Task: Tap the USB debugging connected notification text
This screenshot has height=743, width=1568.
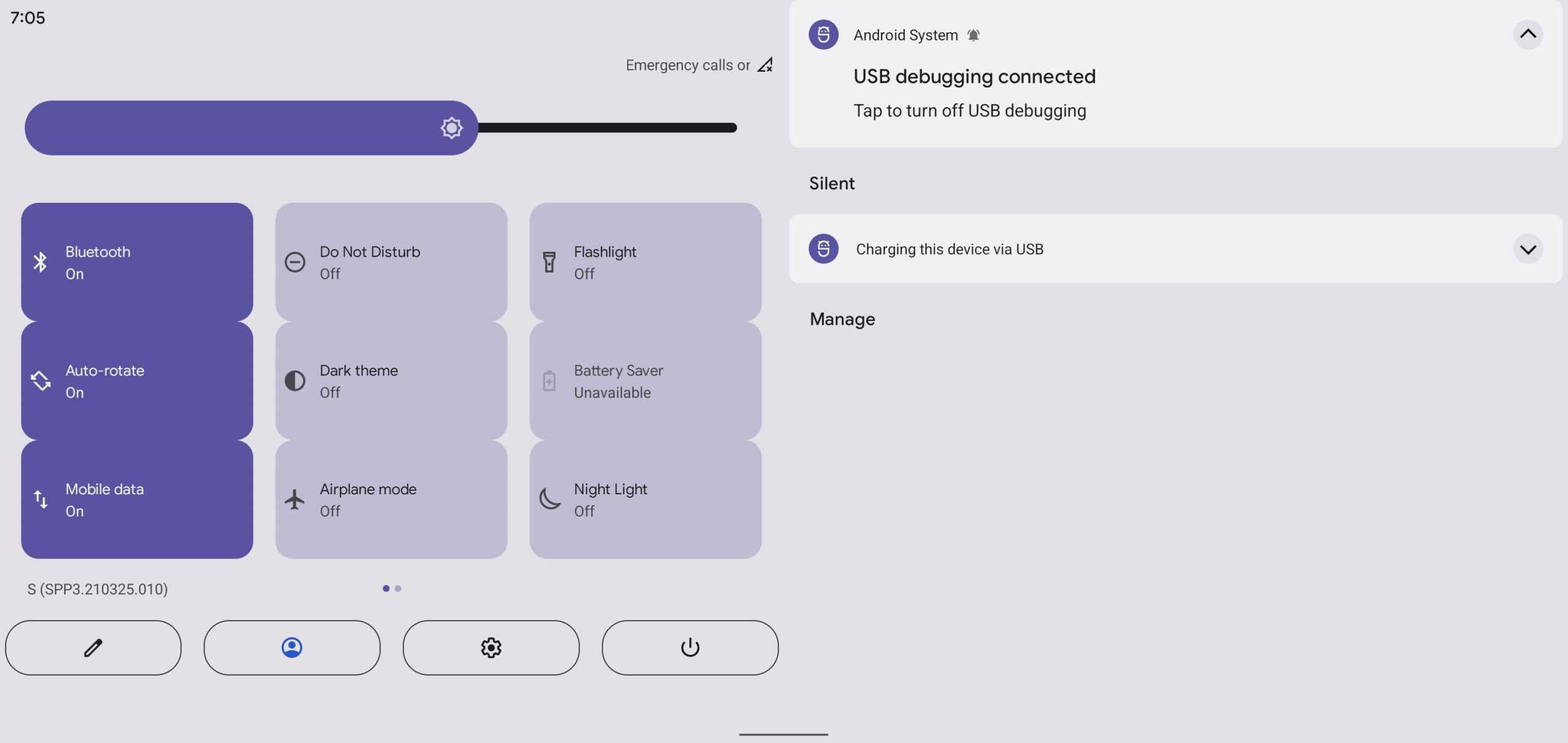Action: pos(974,77)
